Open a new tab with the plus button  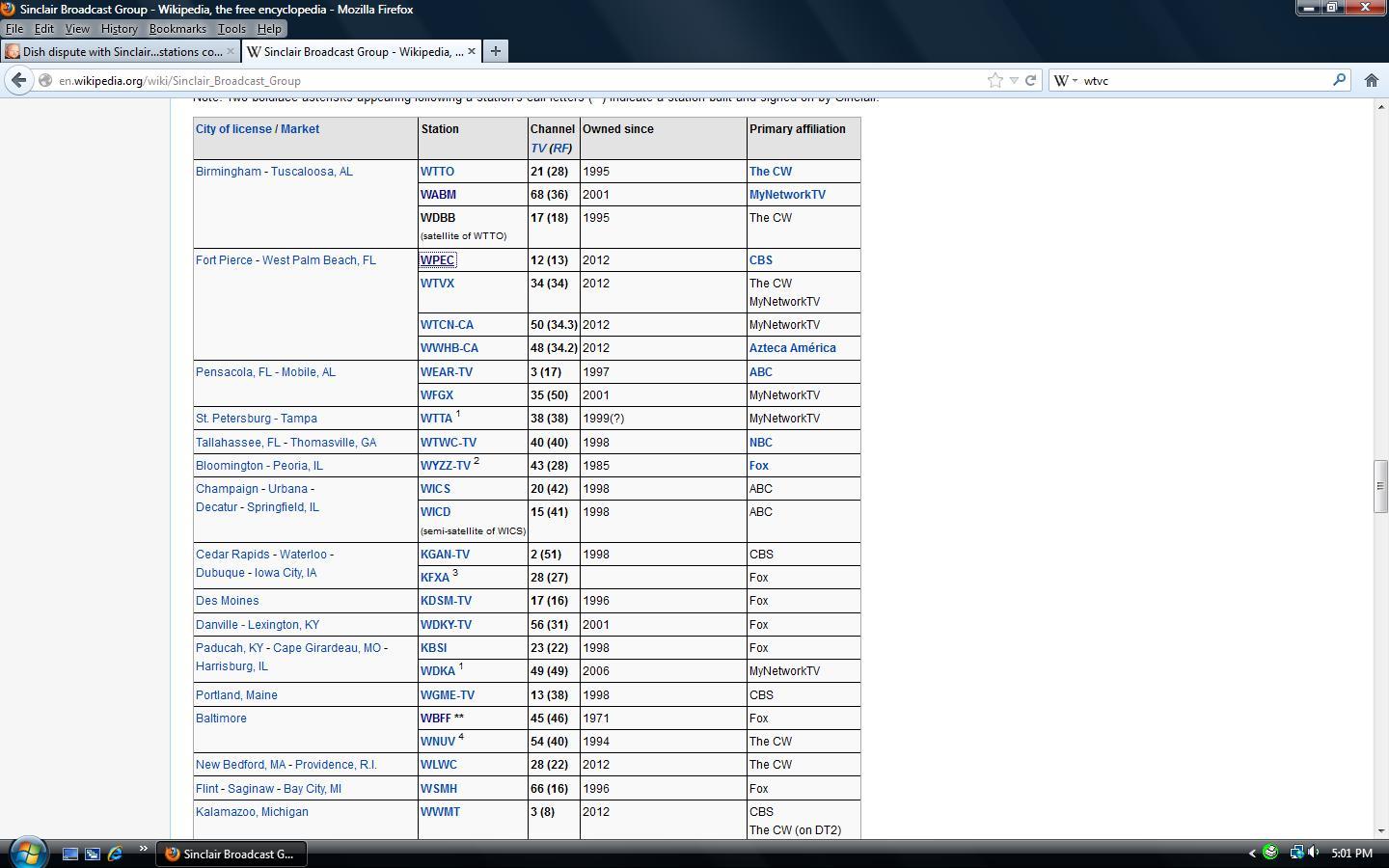click(496, 51)
